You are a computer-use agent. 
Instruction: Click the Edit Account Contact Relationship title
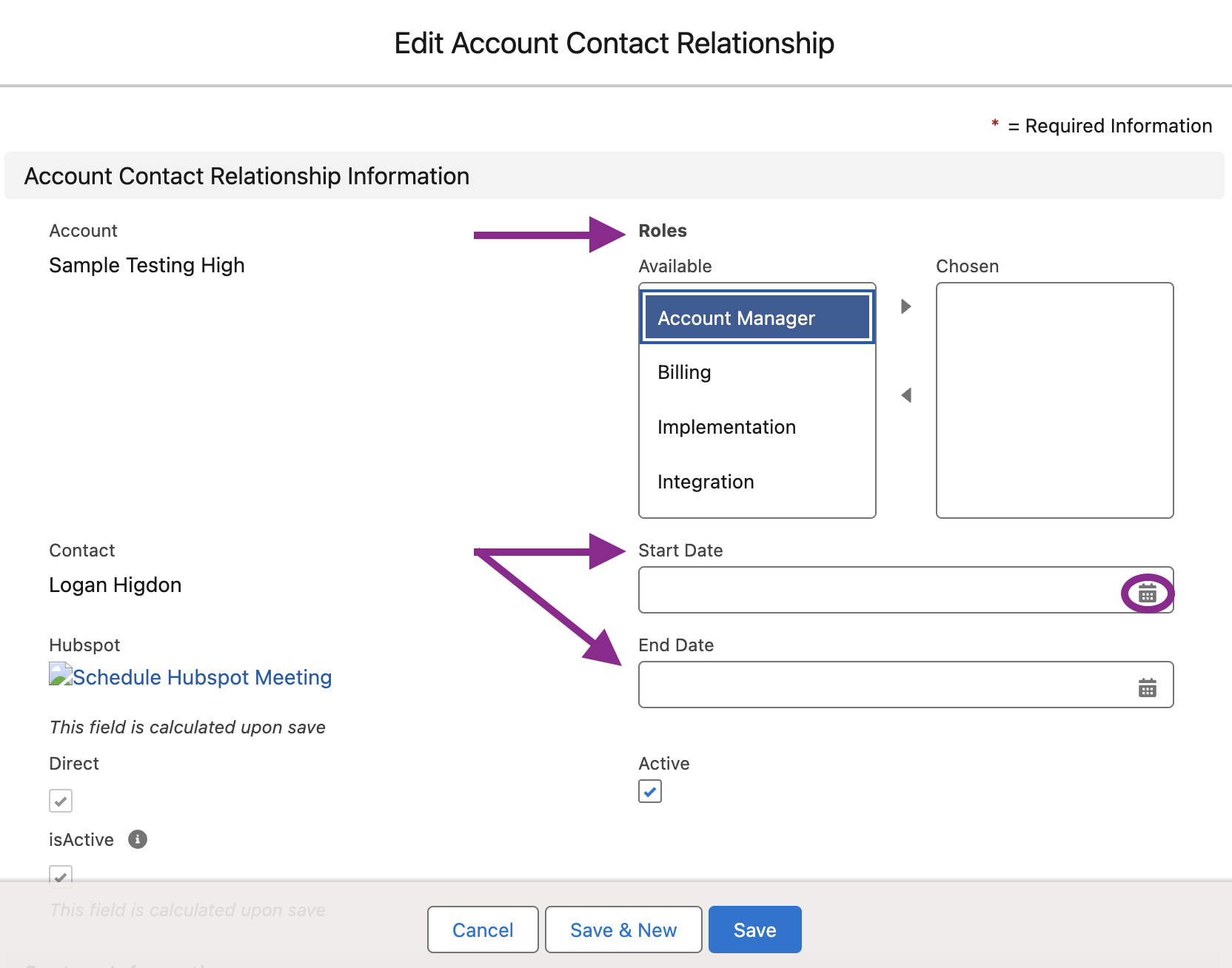tap(615, 43)
